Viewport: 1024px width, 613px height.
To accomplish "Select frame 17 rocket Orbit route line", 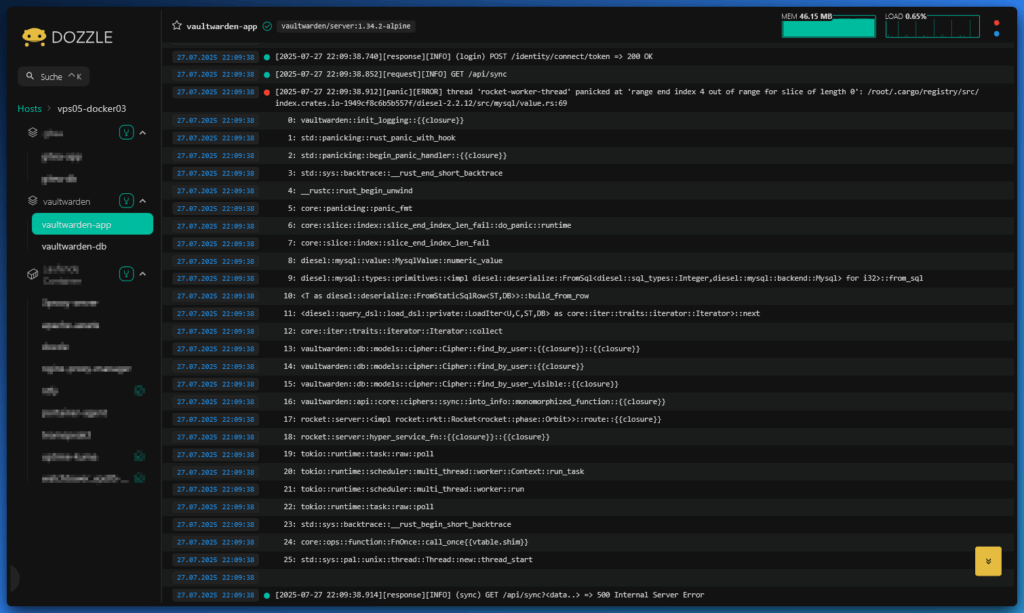I will (x=472, y=419).
